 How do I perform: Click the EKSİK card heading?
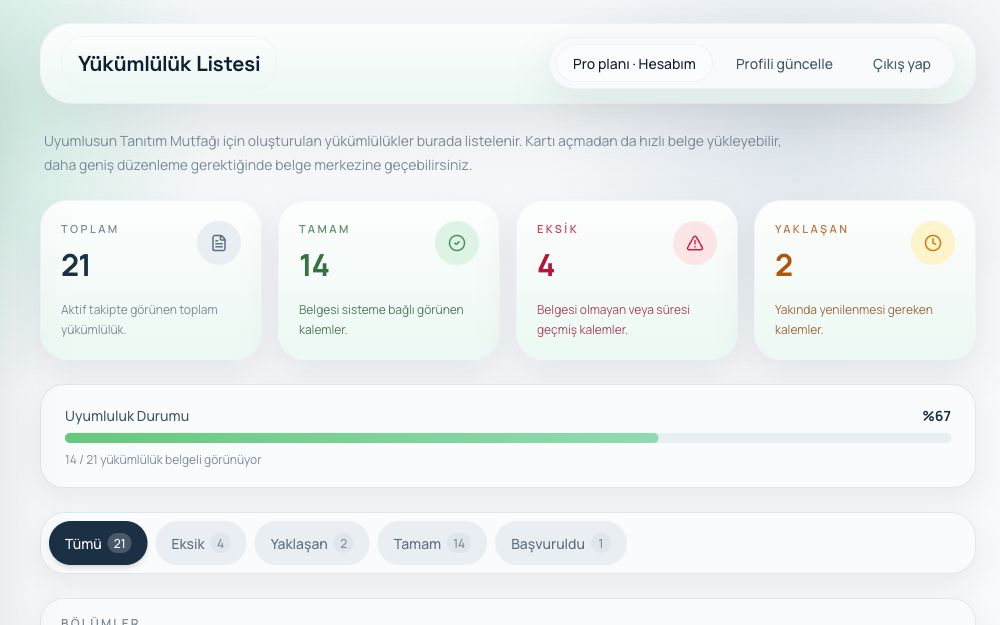click(x=557, y=229)
